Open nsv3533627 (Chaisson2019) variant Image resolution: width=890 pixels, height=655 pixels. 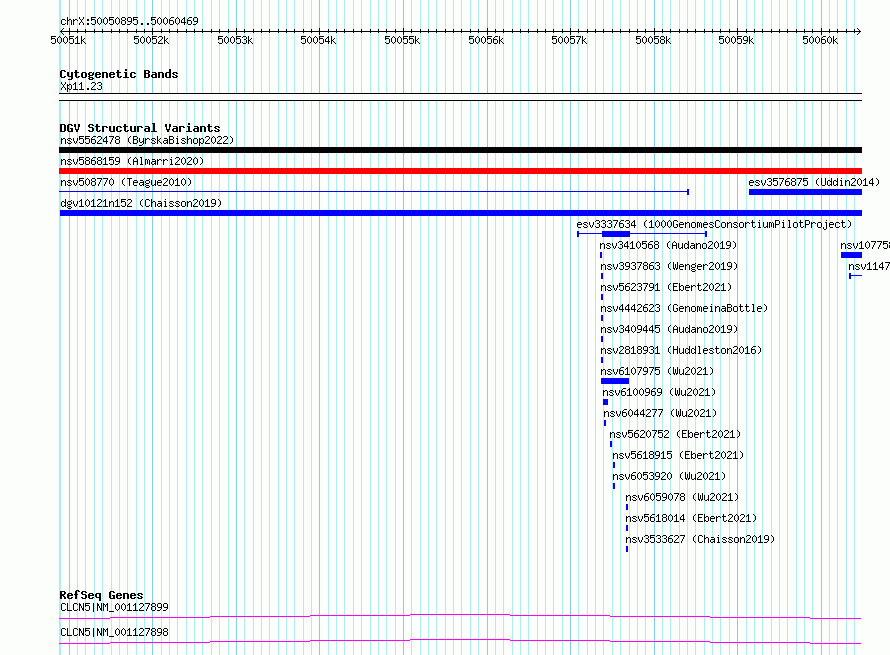point(700,539)
